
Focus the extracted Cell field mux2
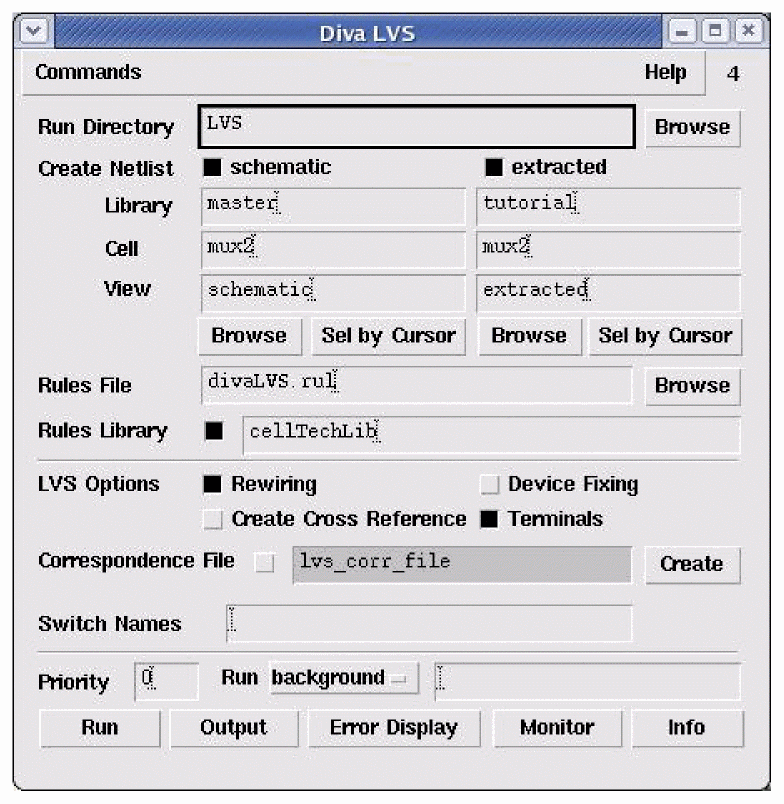point(609,250)
